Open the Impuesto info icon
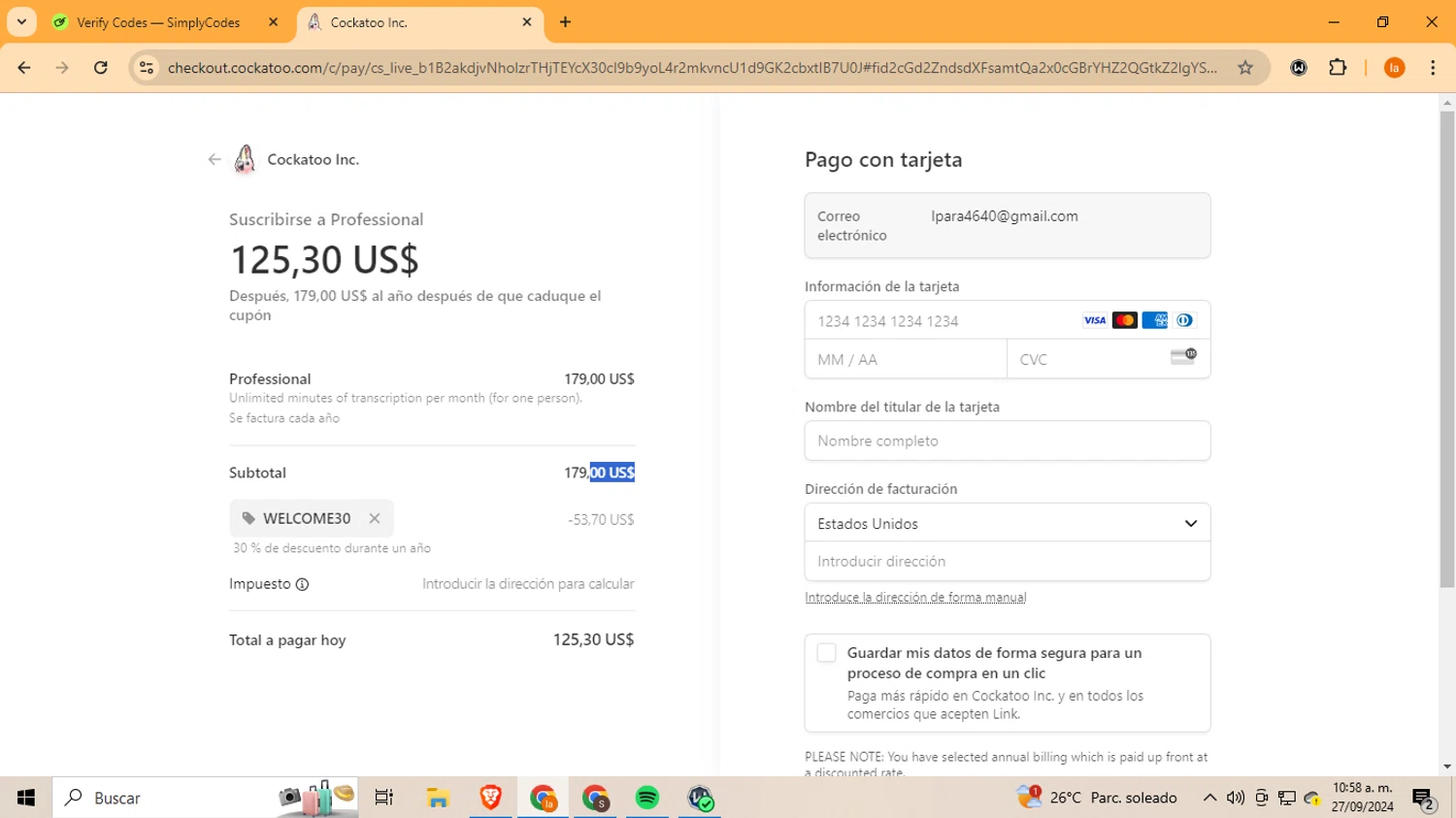Image resolution: width=1456 pixels, height=818 pixels. click(x=302, y=584)
